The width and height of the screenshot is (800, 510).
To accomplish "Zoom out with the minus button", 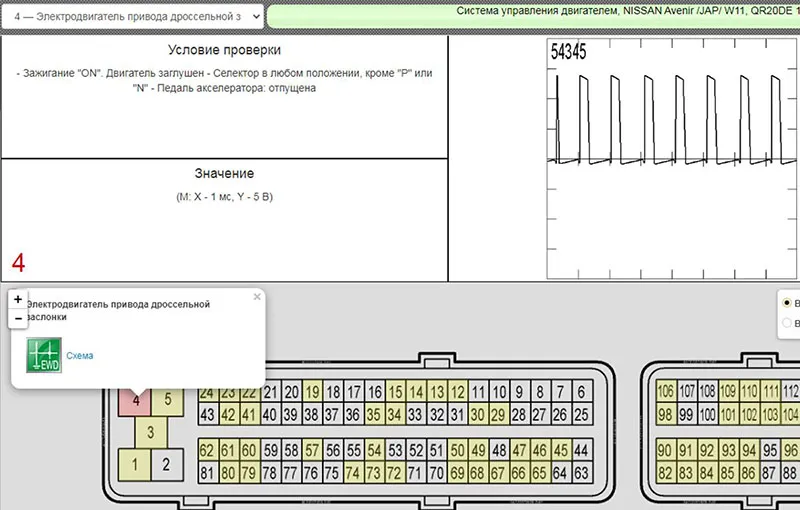I will pyautogui.click(x=18, y=318).
